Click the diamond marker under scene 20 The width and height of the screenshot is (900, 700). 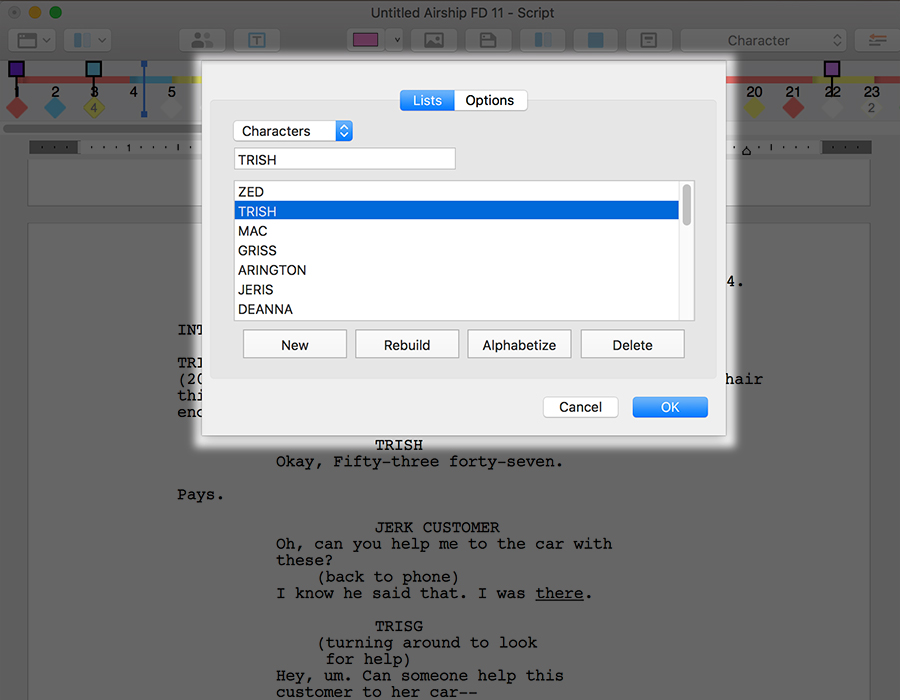tap(754, 108)
